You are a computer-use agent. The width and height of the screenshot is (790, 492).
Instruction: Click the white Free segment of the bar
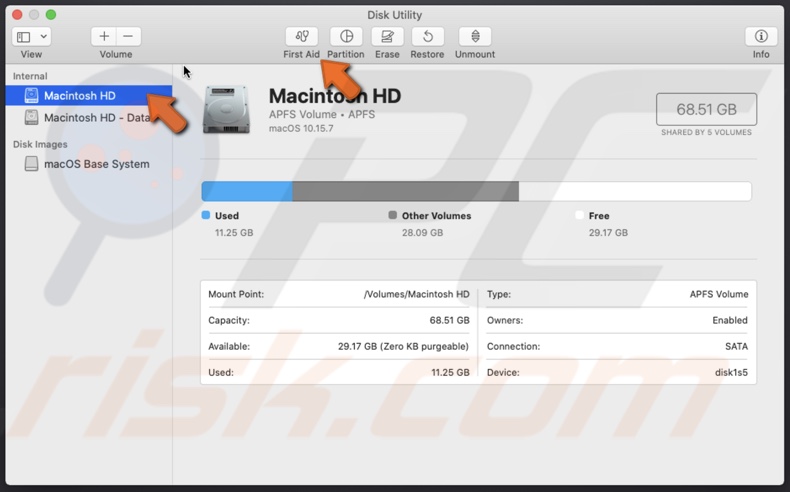point(635,191)
